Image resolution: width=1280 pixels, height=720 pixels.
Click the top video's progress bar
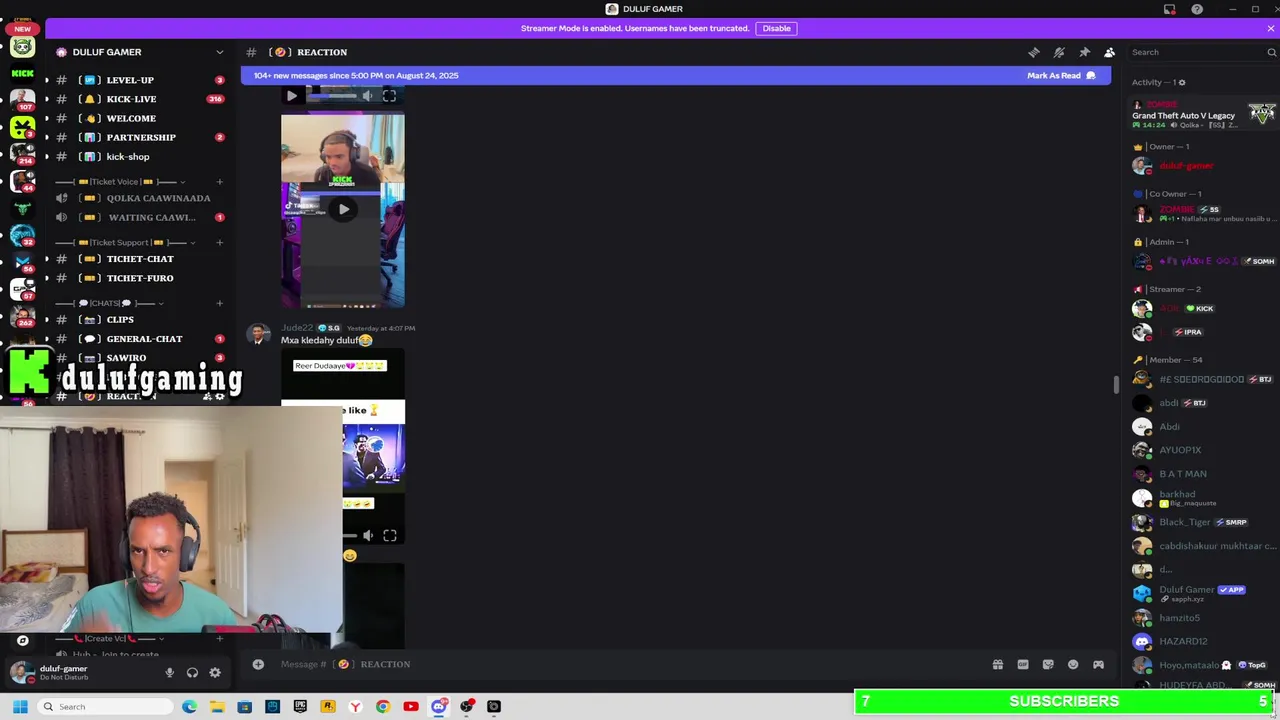coord(330,96)
